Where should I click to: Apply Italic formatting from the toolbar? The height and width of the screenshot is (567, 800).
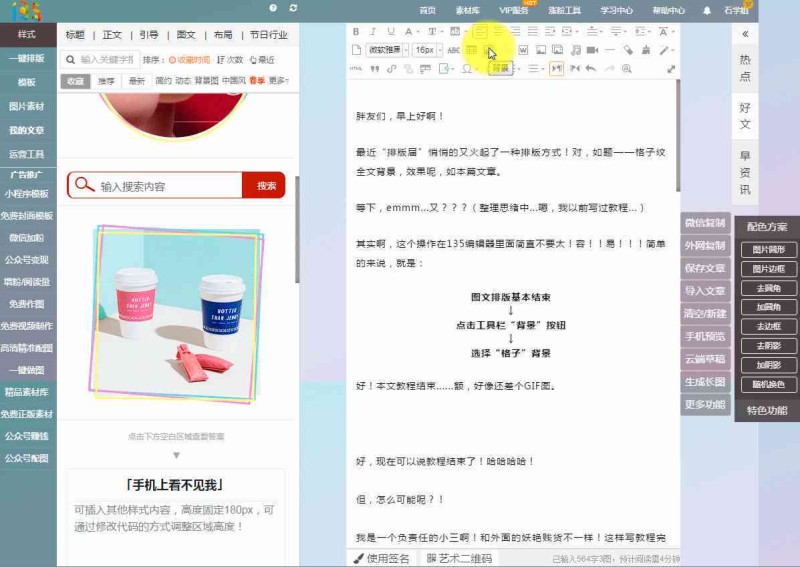click(373, 32)
